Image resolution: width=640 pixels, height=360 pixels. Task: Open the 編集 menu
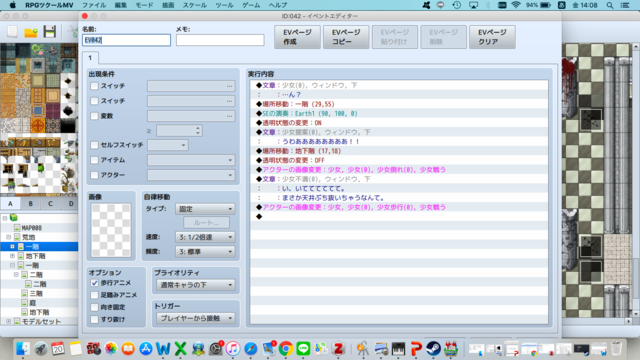point(120,5)
